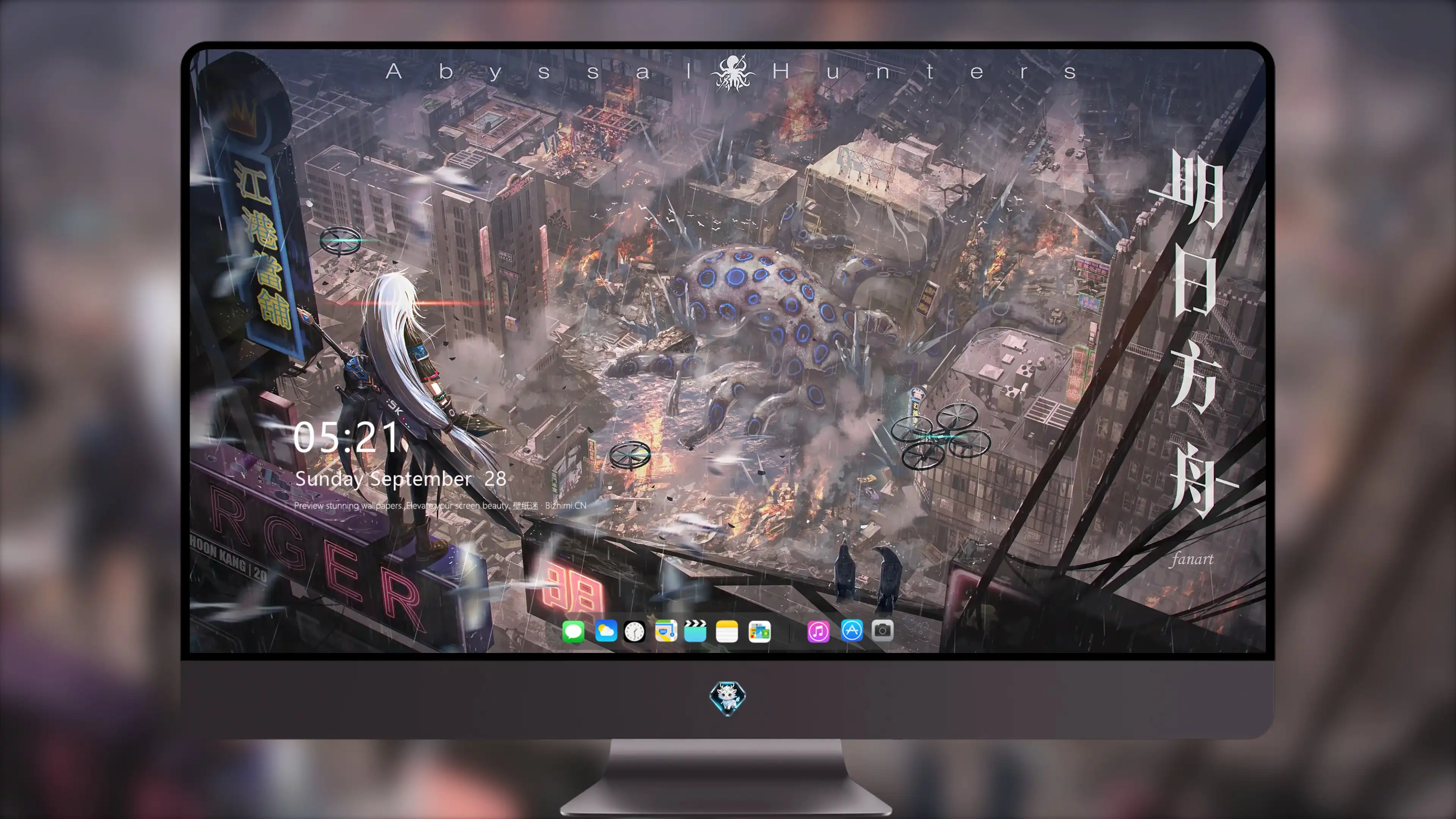The height and width of the screenshot is (819, 1456).
Task: Launch the Weather app from the dock
Action: coord(606,631)
